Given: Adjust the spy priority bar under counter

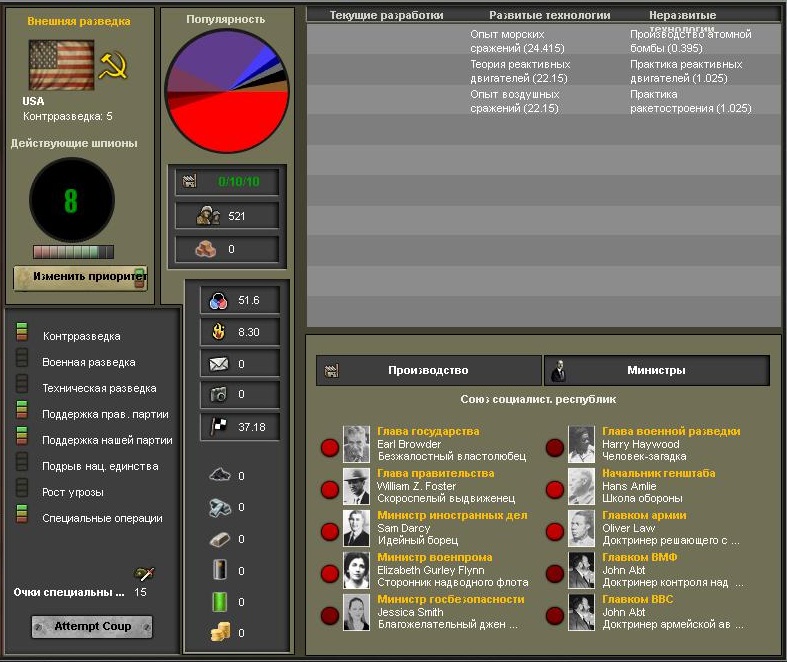Looking at the screenshot, I should point(73,251).
